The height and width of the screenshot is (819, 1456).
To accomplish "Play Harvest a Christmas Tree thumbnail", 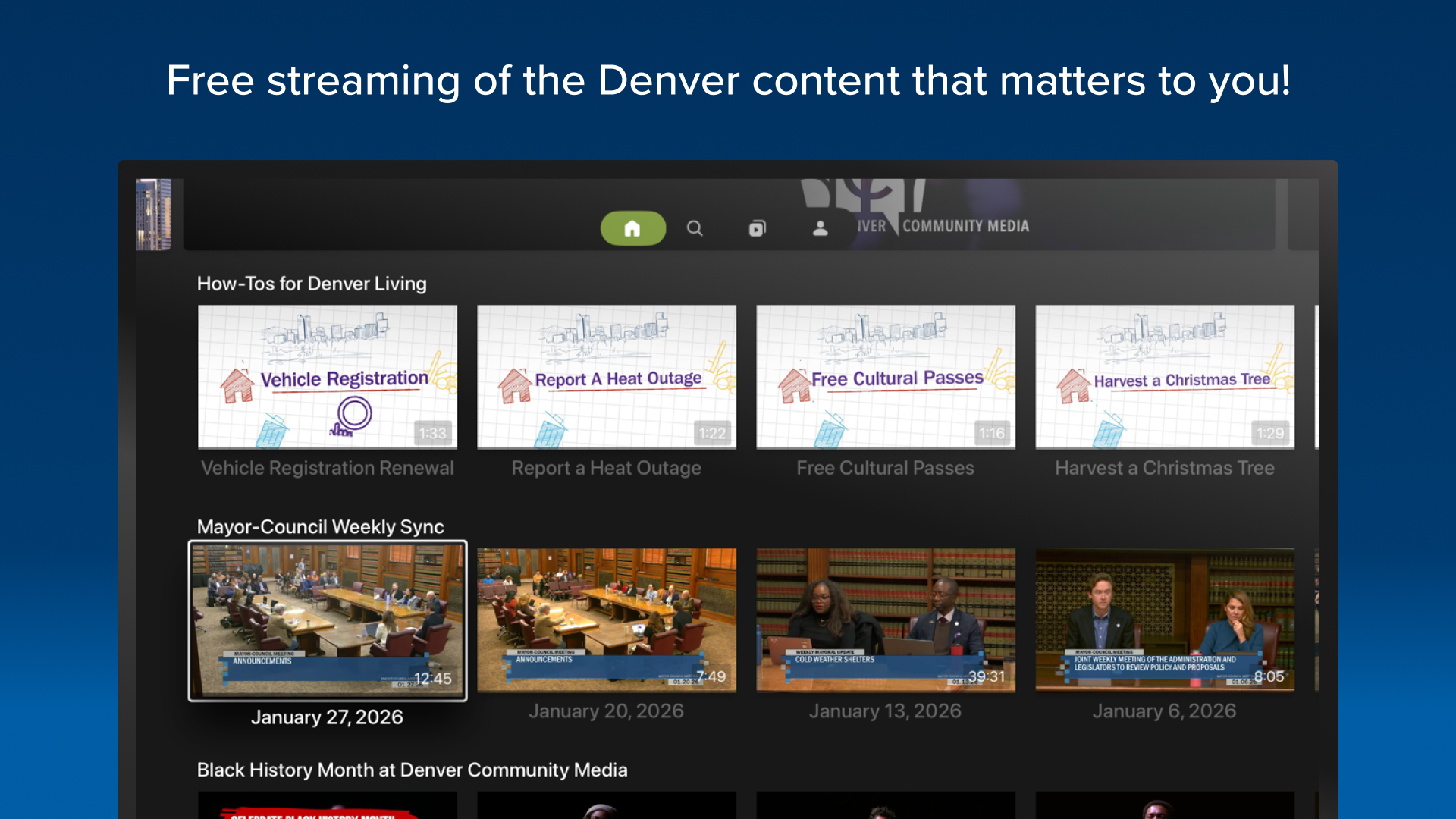I will pyautogui.click(x=1165, y=377).
